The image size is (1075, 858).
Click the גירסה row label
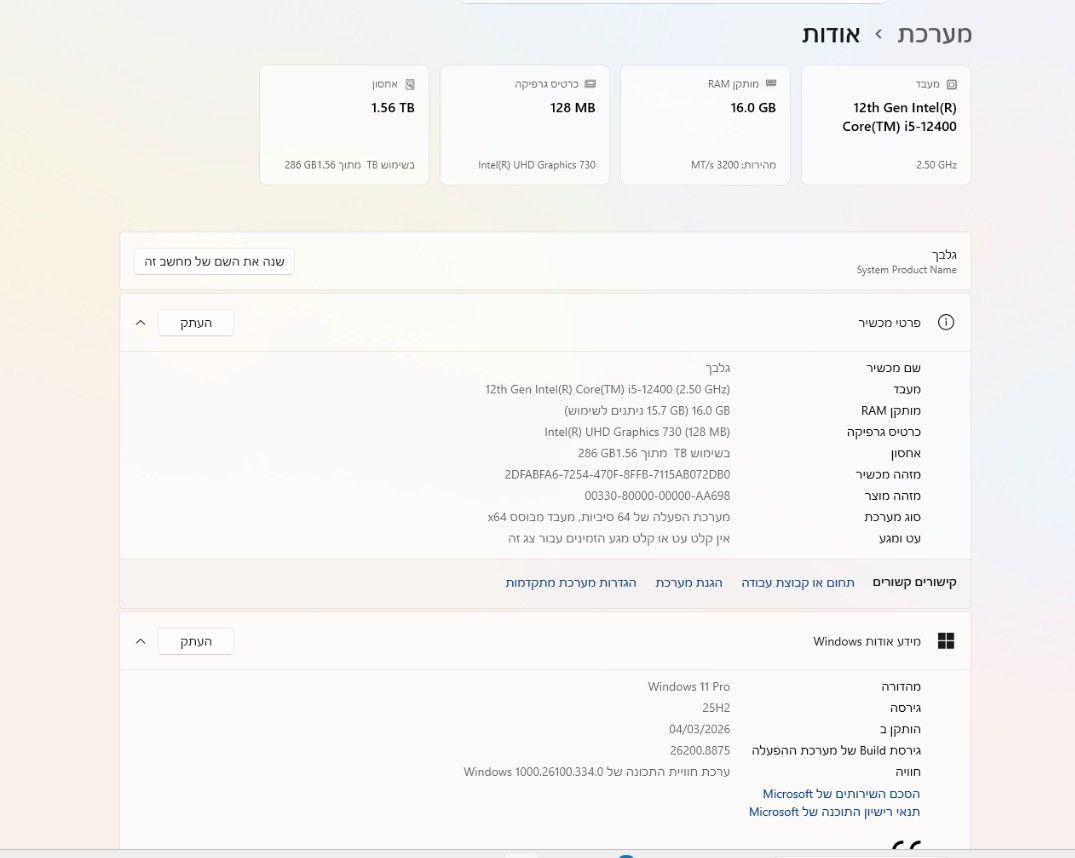pyautogui.click(x=906, y=708)
